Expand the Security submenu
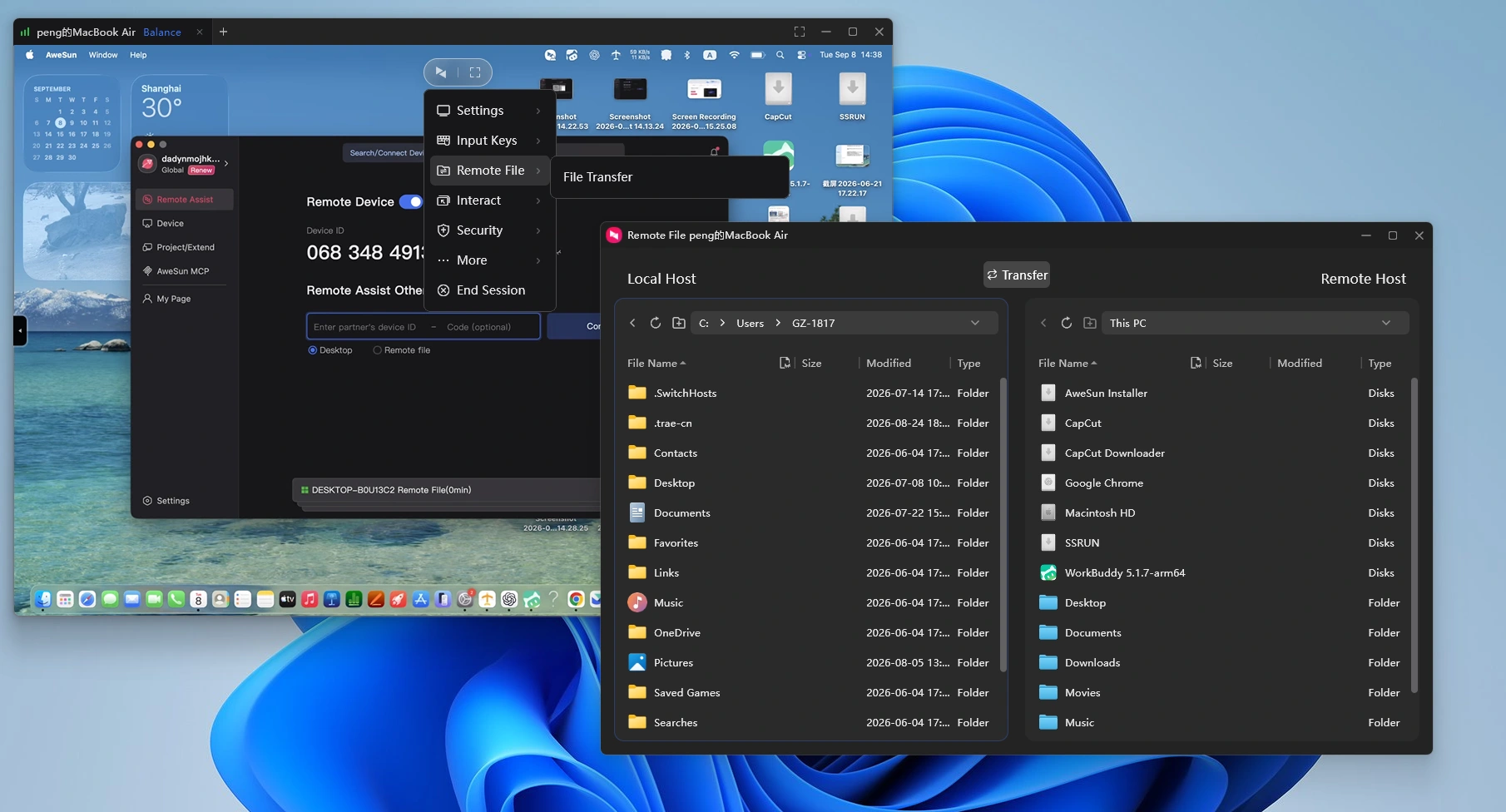Image resolution: width=1506 pixels, height=812 pixels. click(x=490, y=230)
